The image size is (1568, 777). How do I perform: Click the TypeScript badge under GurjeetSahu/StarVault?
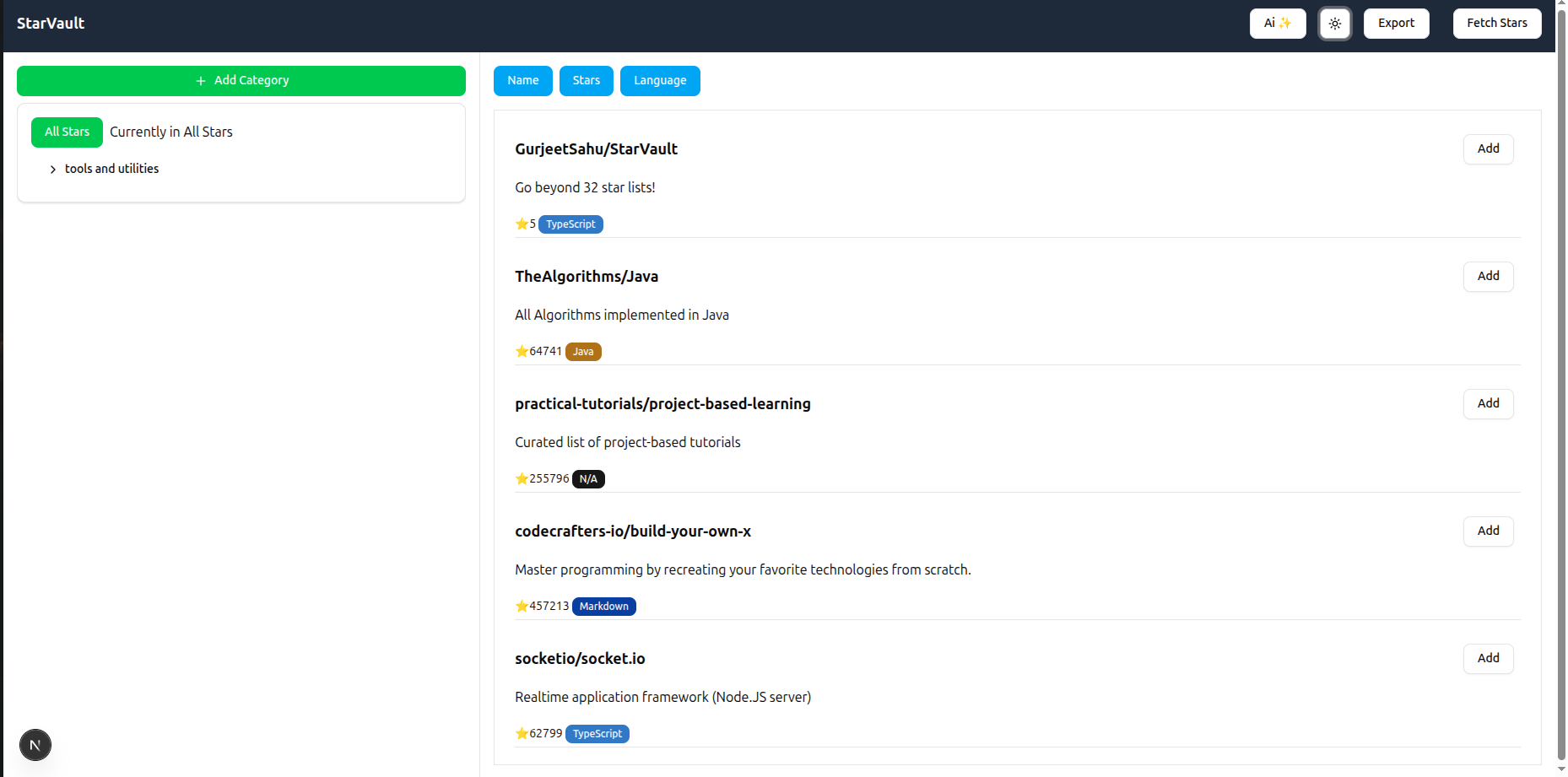[570, 224]
